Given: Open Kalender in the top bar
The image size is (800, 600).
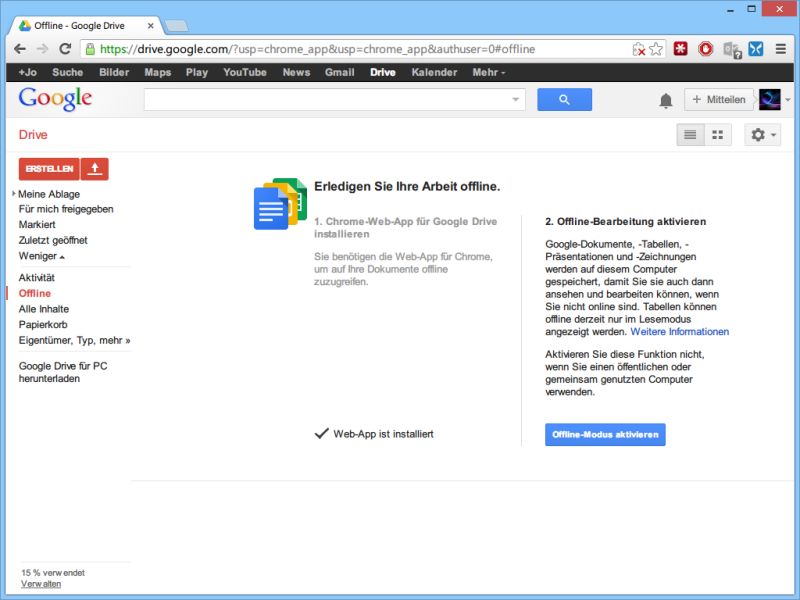Looking at the screenshot, I should click(434, 72).
